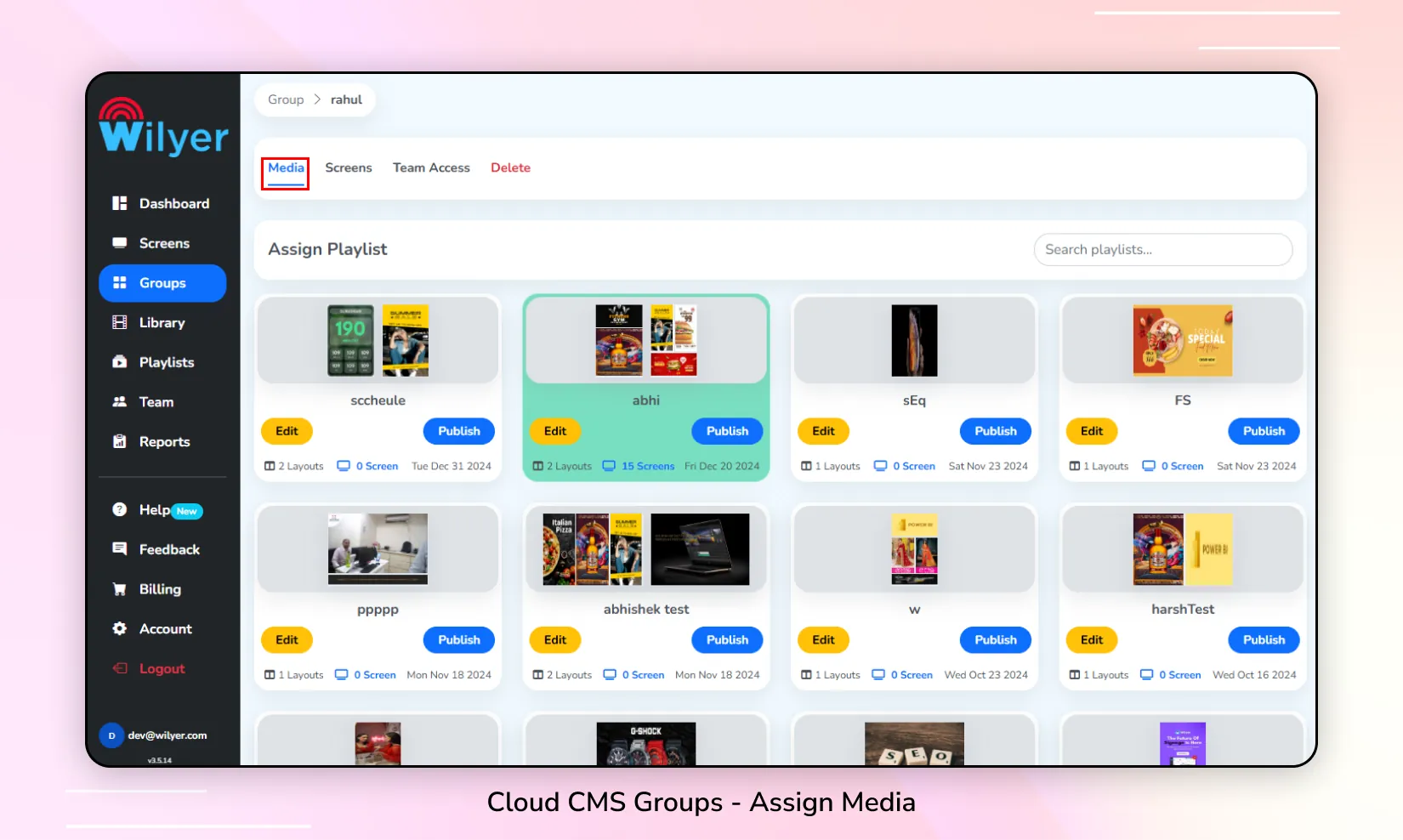1403x840 pixels.
Task: Click the 0 Screen link on harshTest
Action: pos(1180,675)
